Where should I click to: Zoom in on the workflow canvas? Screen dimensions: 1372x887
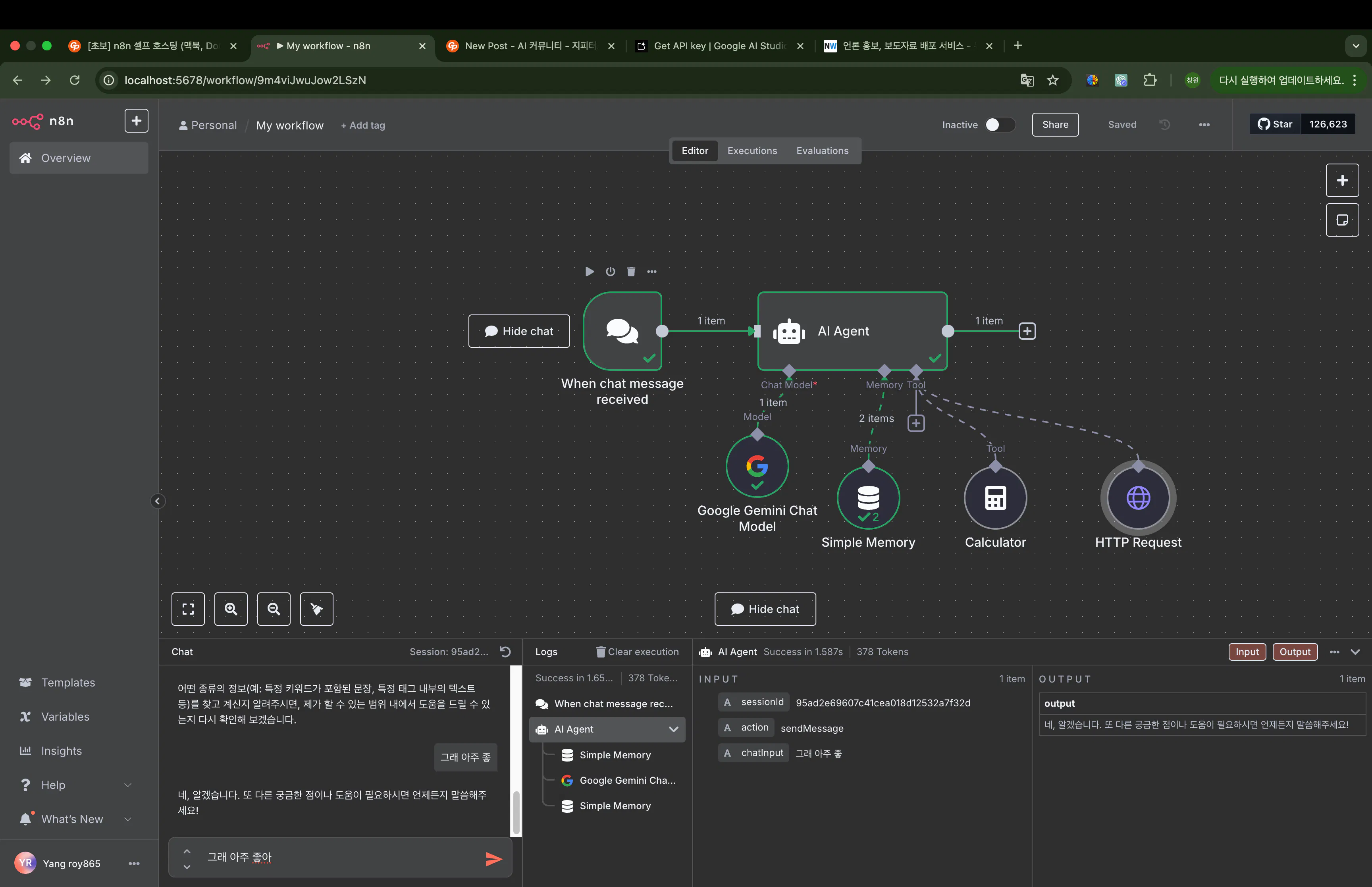231,609
